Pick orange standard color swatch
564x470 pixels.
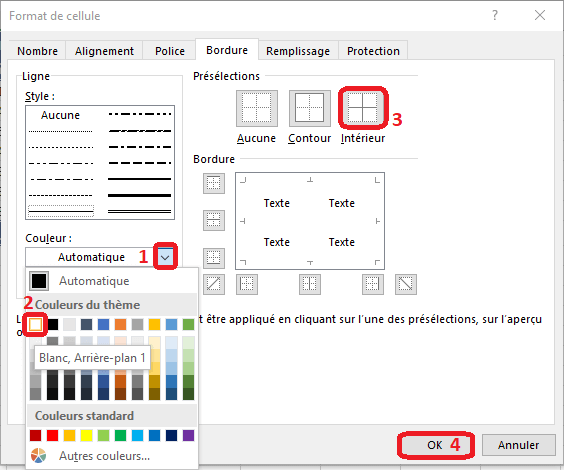tap(69, 435)
